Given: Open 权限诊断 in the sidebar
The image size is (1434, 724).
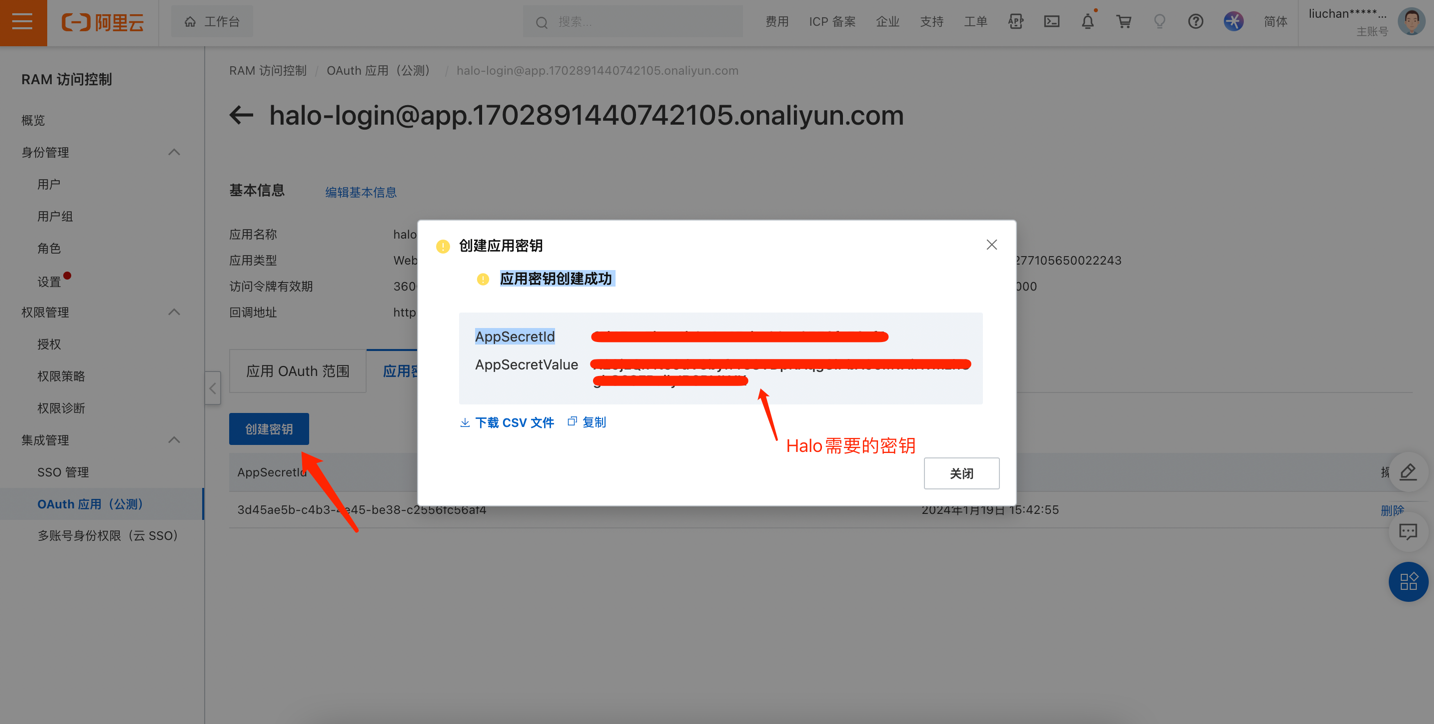Looking at the screenshot, I should [x=61, y=408].
